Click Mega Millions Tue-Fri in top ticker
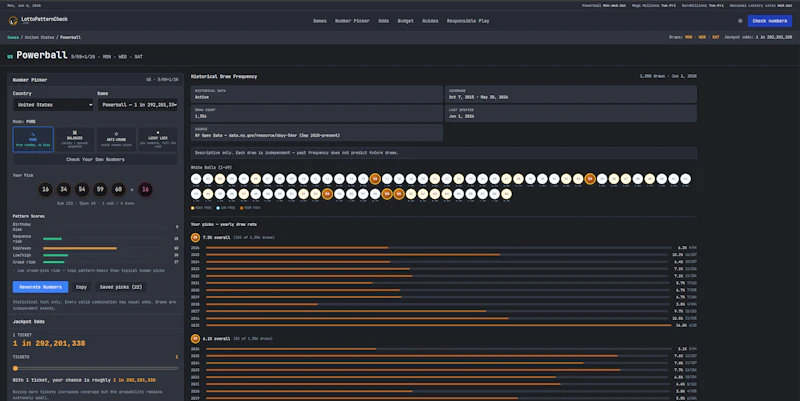Viewport: 800px width, 401px height. (x=654, y=6)
